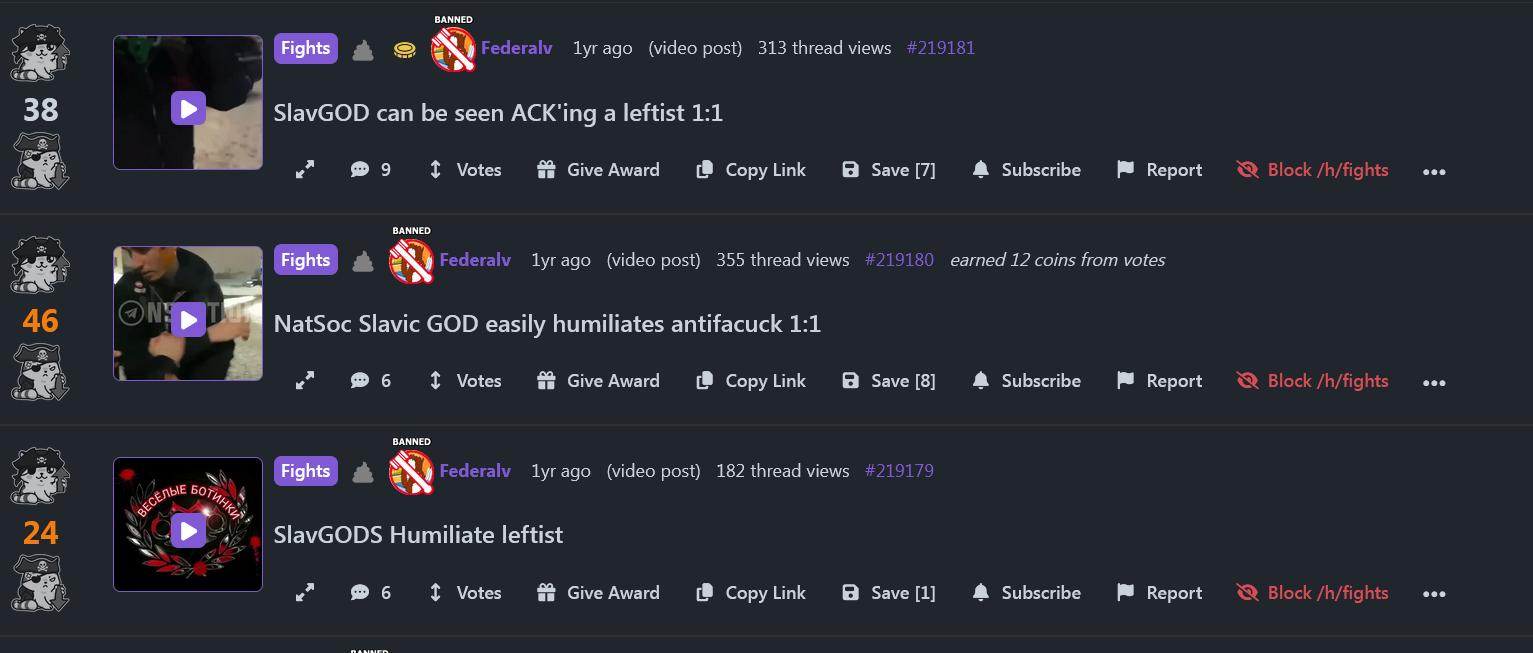Block /h/fights from the first post
The width and height of the screenshot is (1533, 653).
(1313, 170)
